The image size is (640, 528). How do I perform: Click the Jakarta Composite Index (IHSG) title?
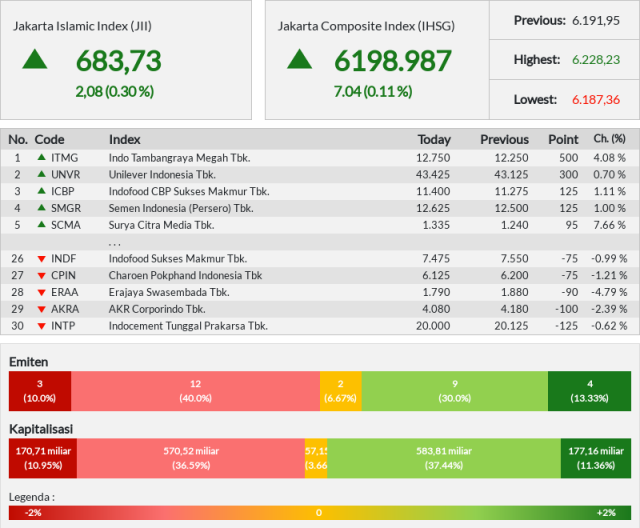point(367,26)
